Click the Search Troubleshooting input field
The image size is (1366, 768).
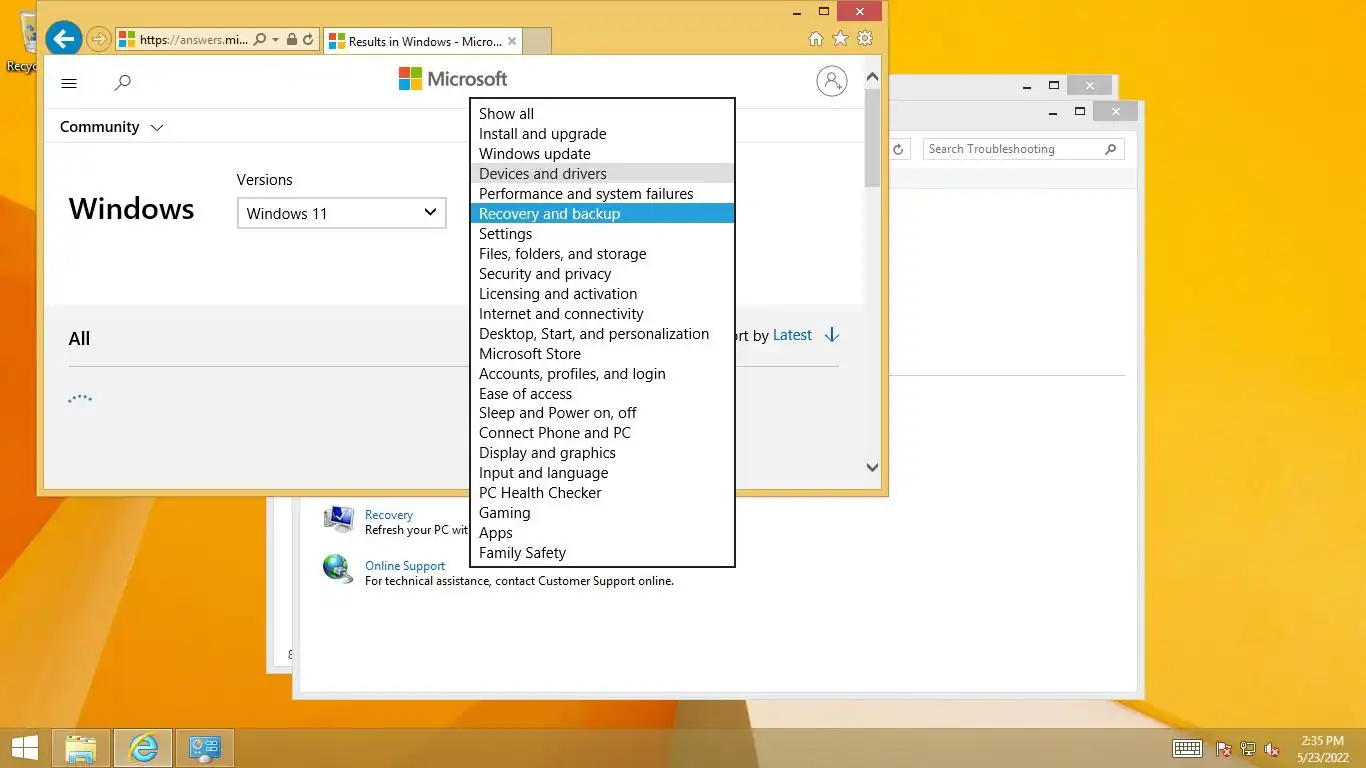pos(1012,149)
